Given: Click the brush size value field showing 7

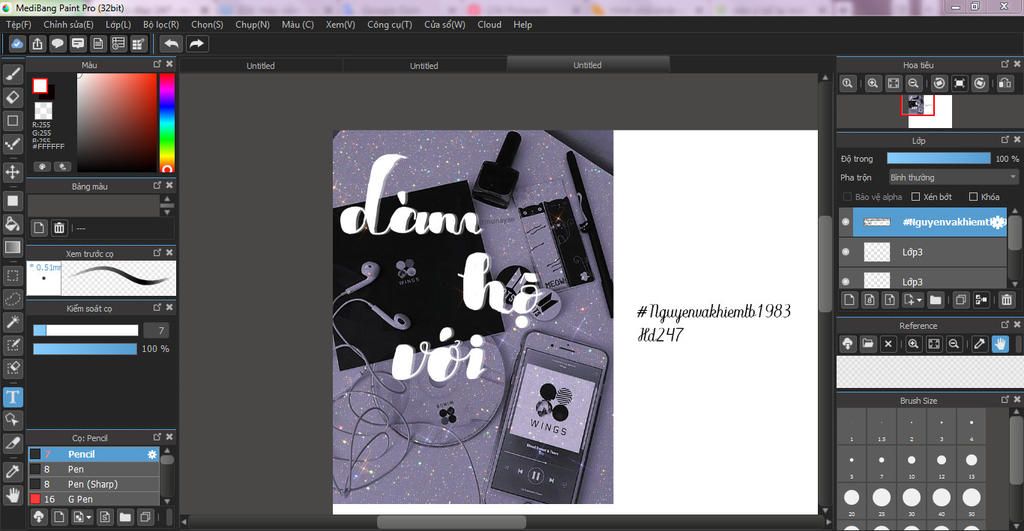Looking at the screenshot, I should pos(156,330).
